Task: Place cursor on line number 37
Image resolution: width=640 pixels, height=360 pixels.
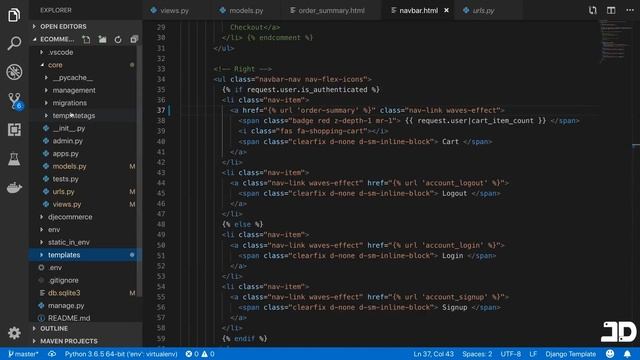Action: (x=161, y=110)
